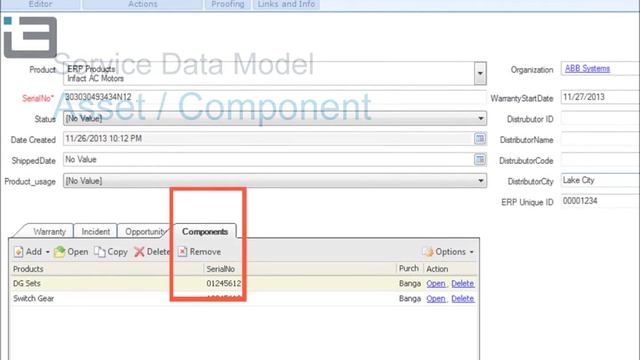Click the SerialNo input field
This screenshot has height=360, width=640.
click(x=275, y=97)
